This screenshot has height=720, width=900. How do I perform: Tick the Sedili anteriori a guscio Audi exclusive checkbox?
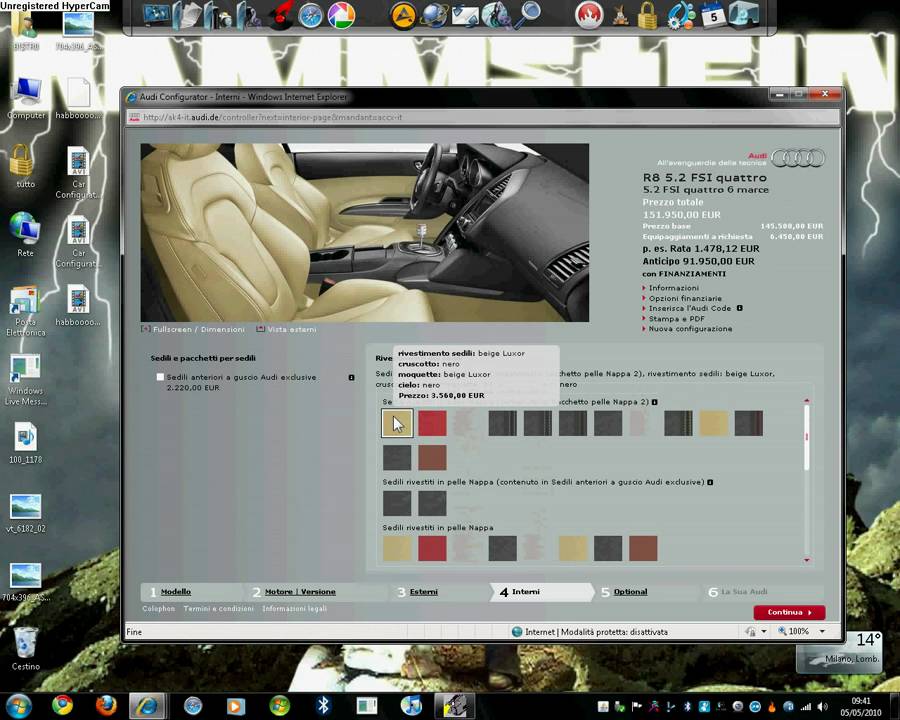(x=160, y=377)
